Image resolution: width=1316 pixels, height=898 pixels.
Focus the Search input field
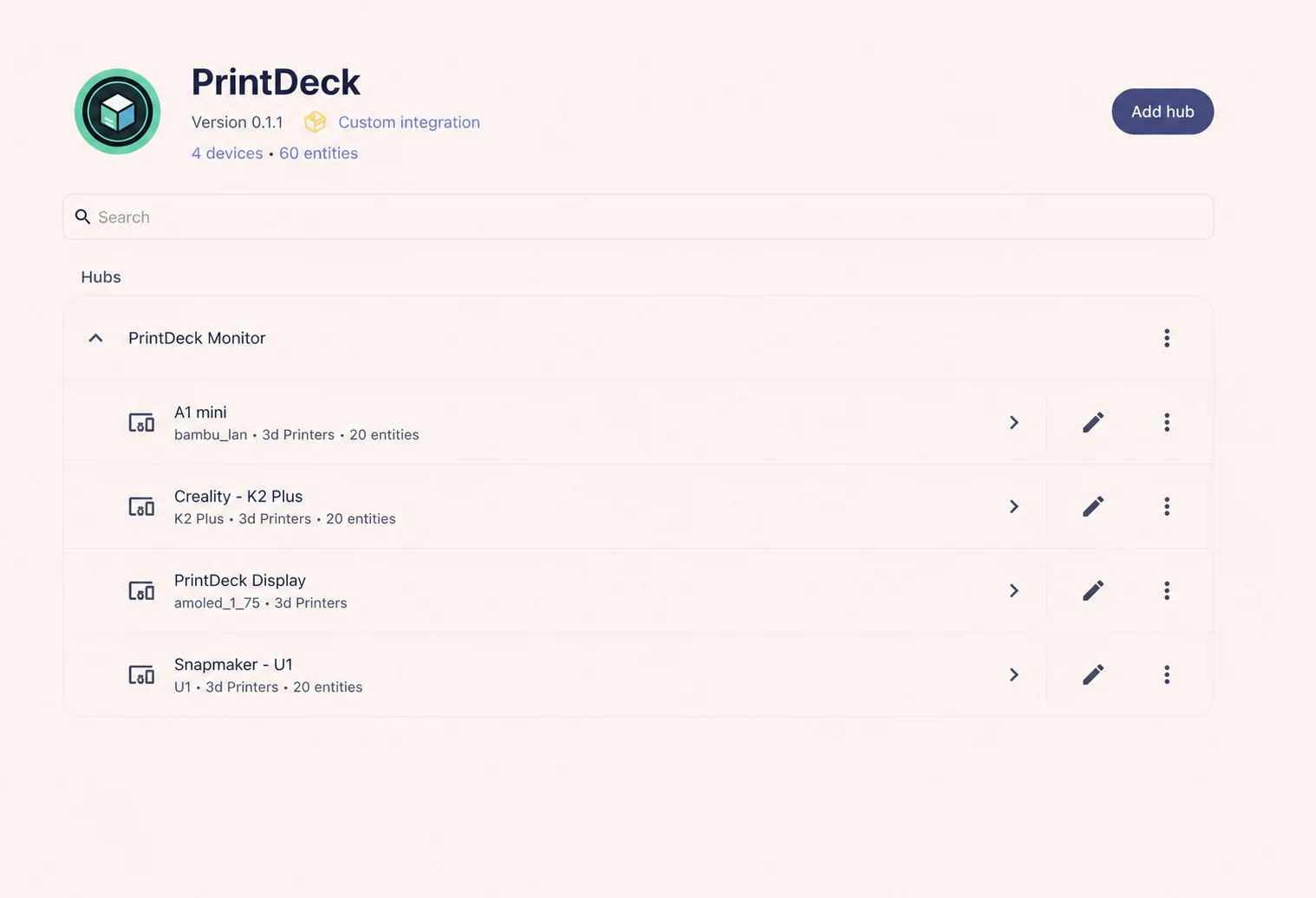tap(638, 217)
